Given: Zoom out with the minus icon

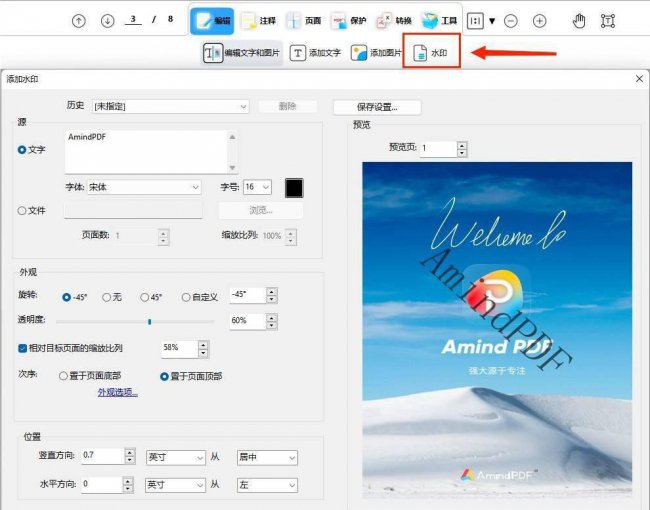Looking at the screenshot, I should (x=511, y=21).
